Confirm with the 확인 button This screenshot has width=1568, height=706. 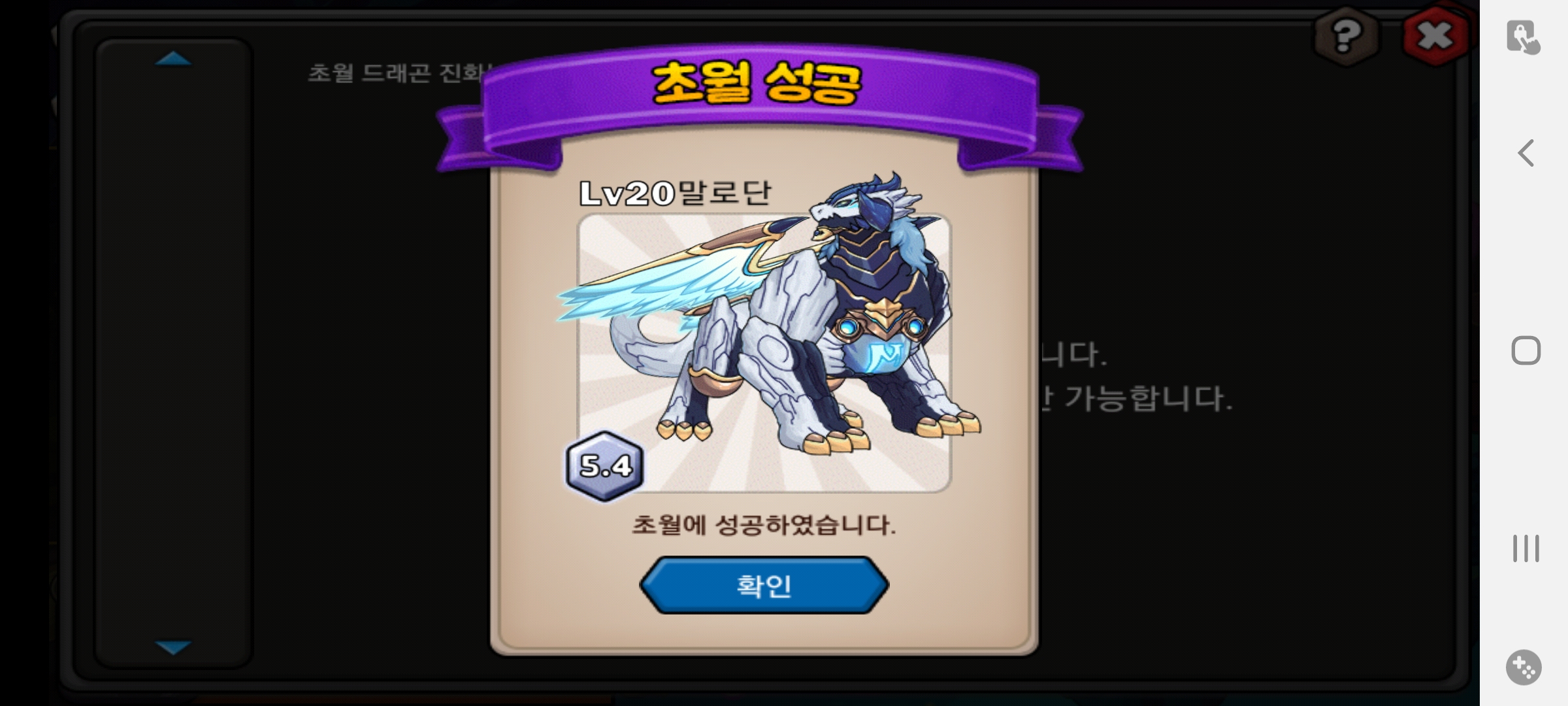coord(764,585)
